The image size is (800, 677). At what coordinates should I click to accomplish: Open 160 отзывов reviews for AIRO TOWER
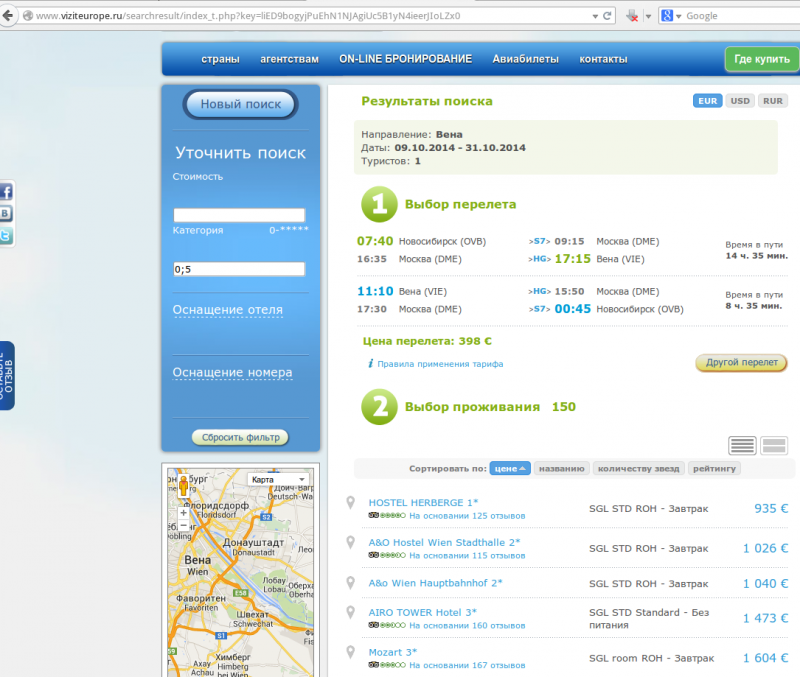pyautogui.click(x=467, y=625)
